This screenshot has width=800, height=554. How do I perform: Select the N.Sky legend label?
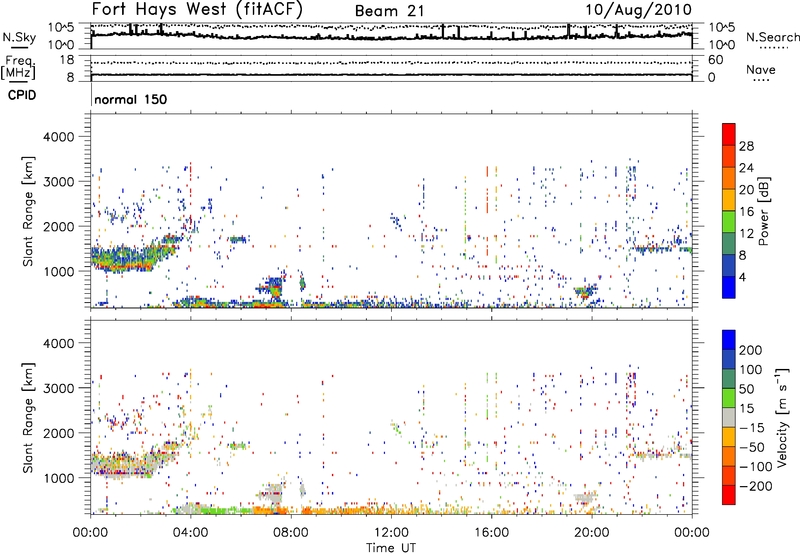click(19, 37)
